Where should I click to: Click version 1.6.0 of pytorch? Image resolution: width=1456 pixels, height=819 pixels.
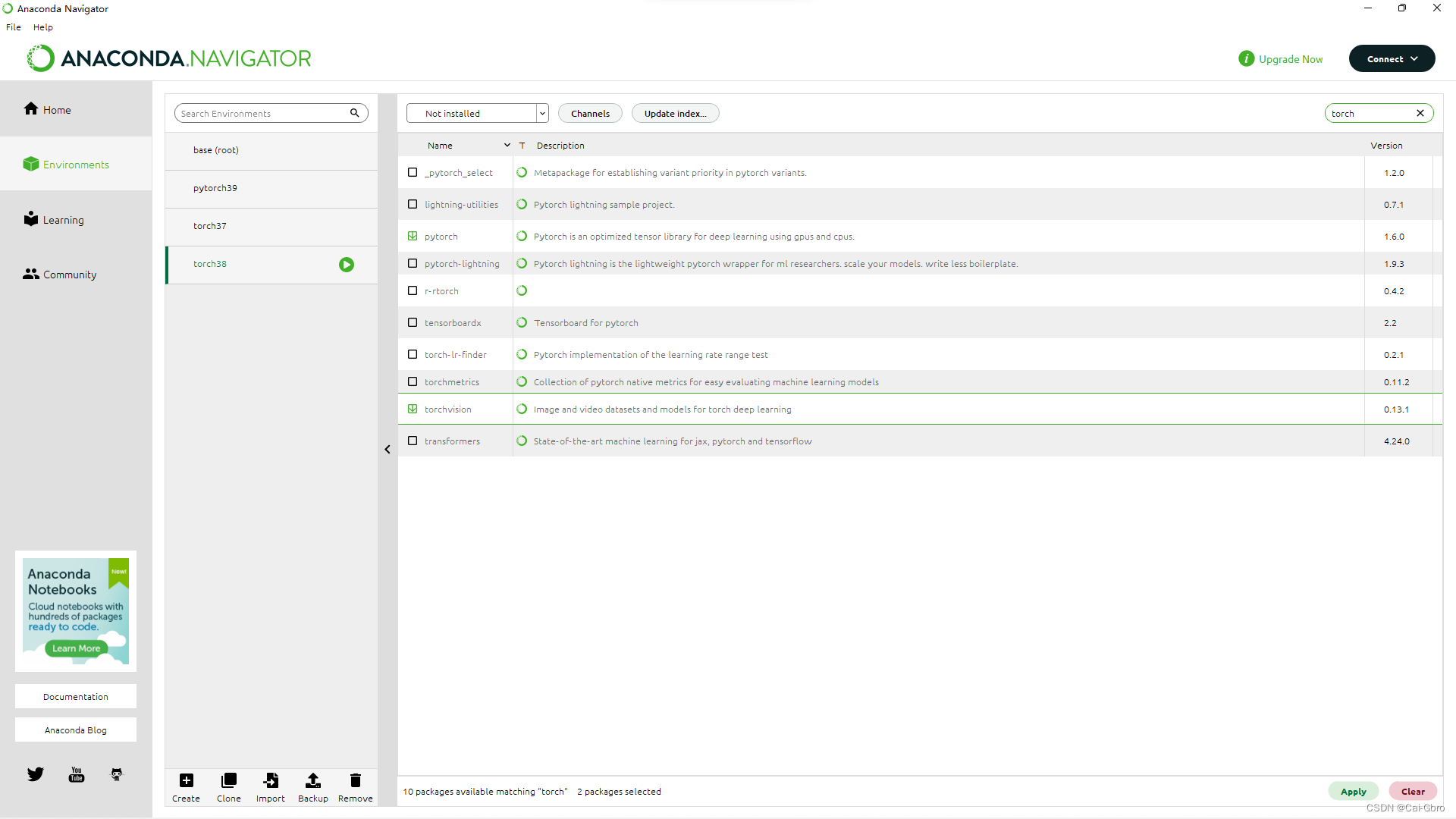pos(1394,236)
